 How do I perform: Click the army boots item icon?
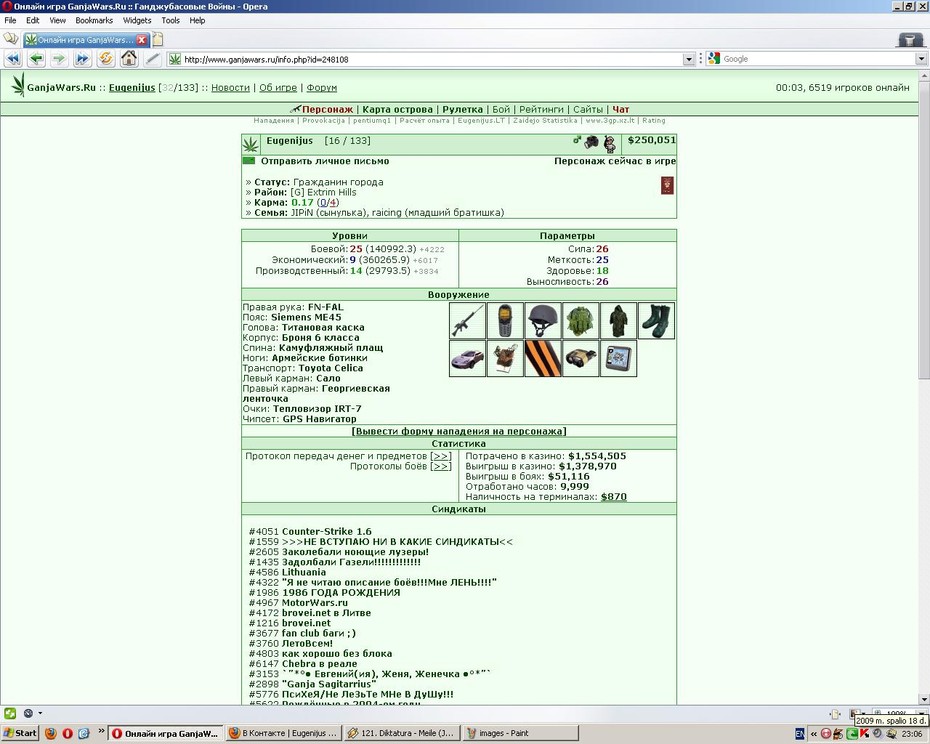click(657, 320)
